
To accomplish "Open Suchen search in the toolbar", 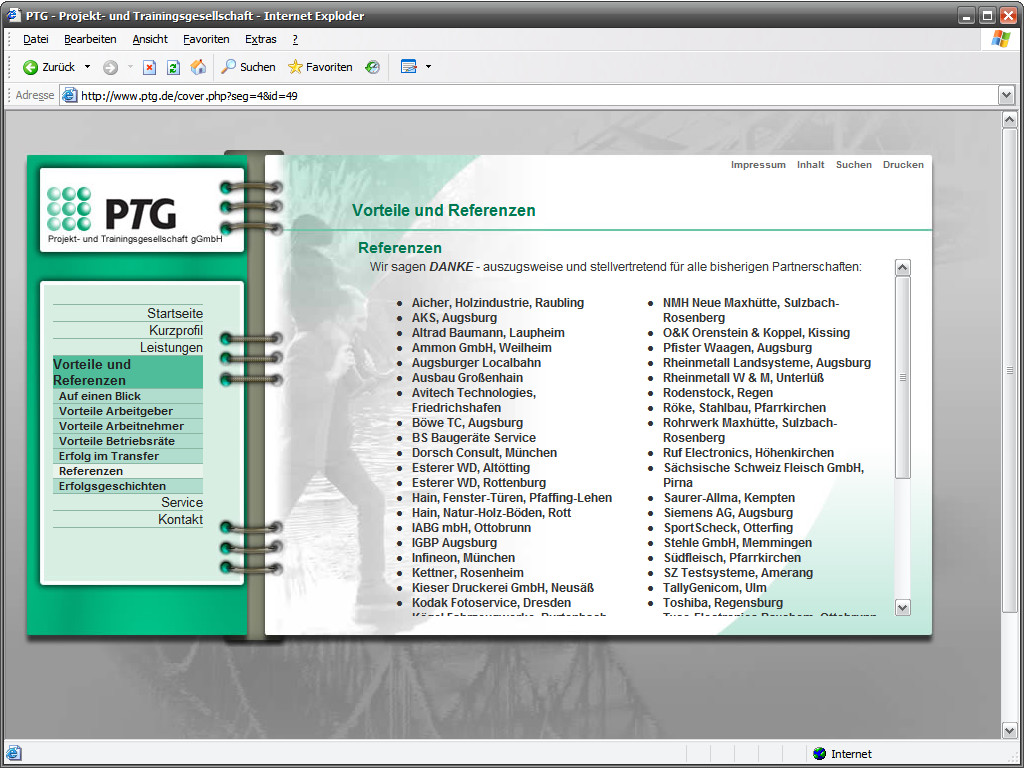I will coord(248,67).
